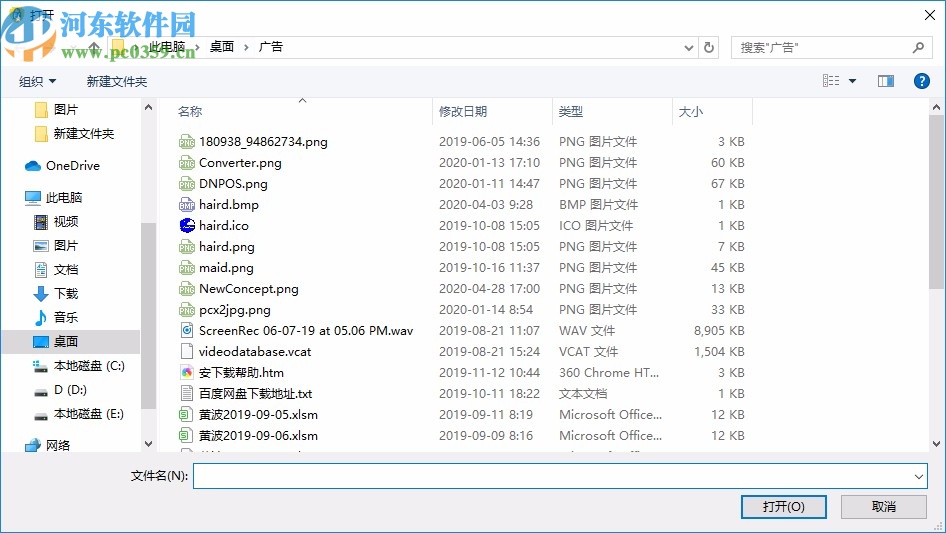Click navigation pane scroll down arrow

point(148,444)
